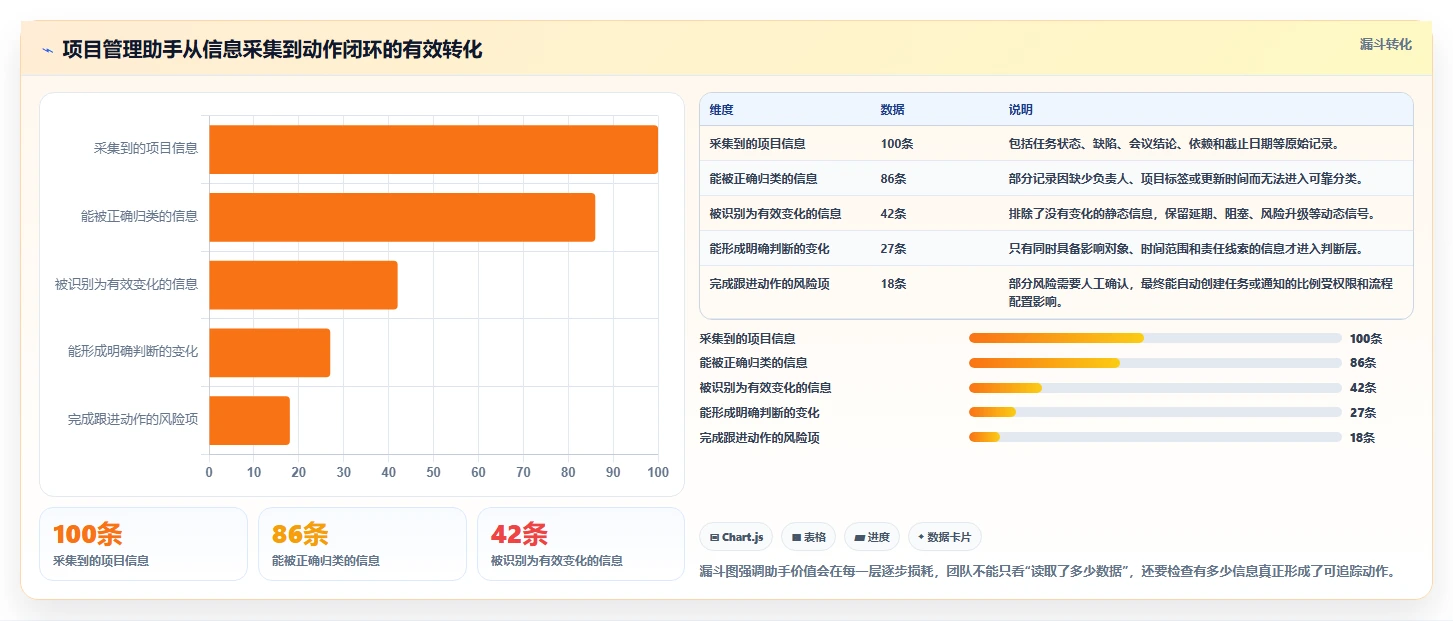1453x621 pixels.
Task: Click the 采集到的项目信息 chart bar
Action: (433, 149)
